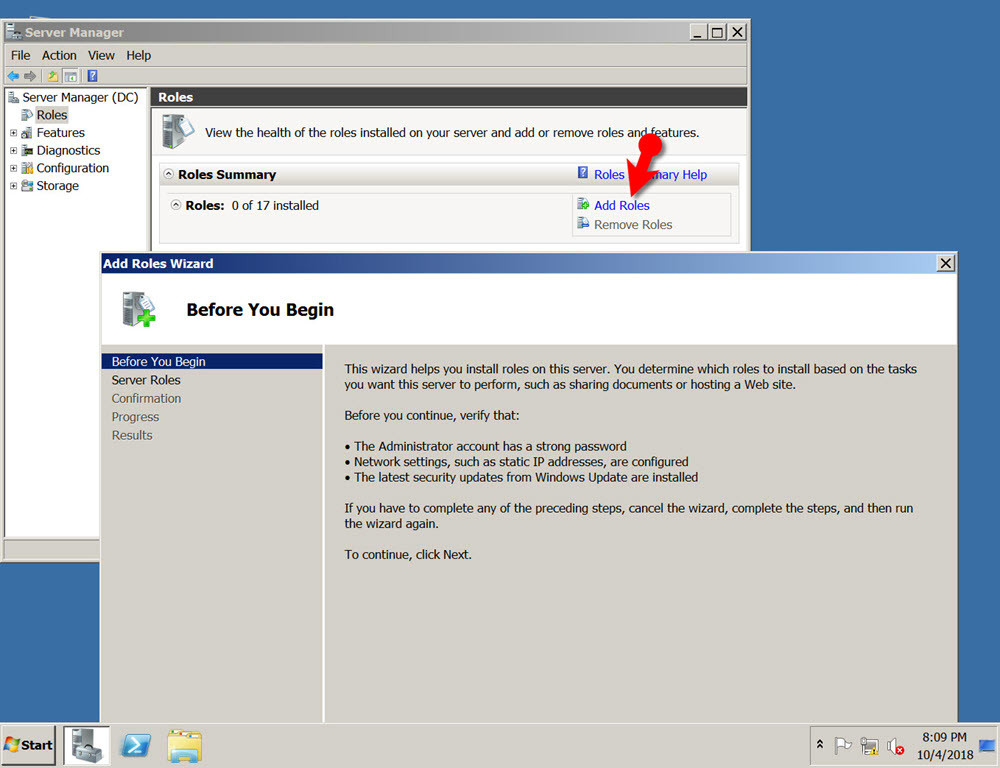Click the Results wizard step
1000x768 pixels.
(132, 435)
